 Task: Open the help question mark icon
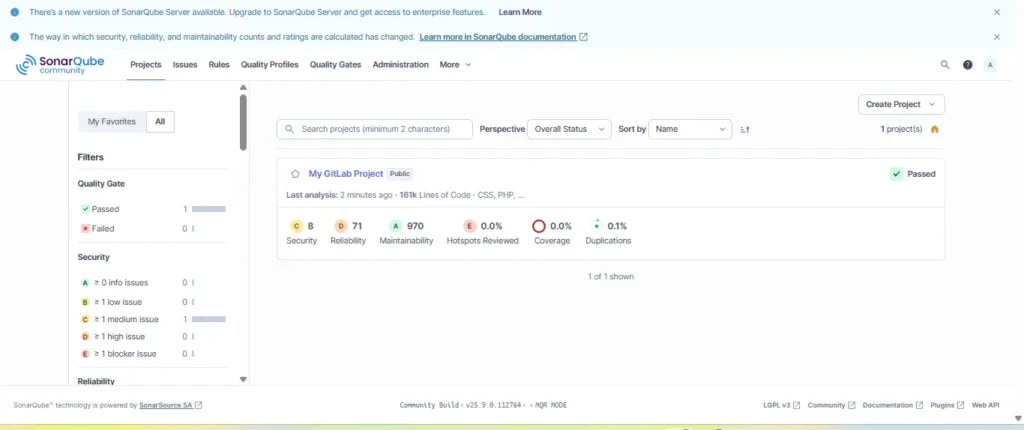point(967,65)
